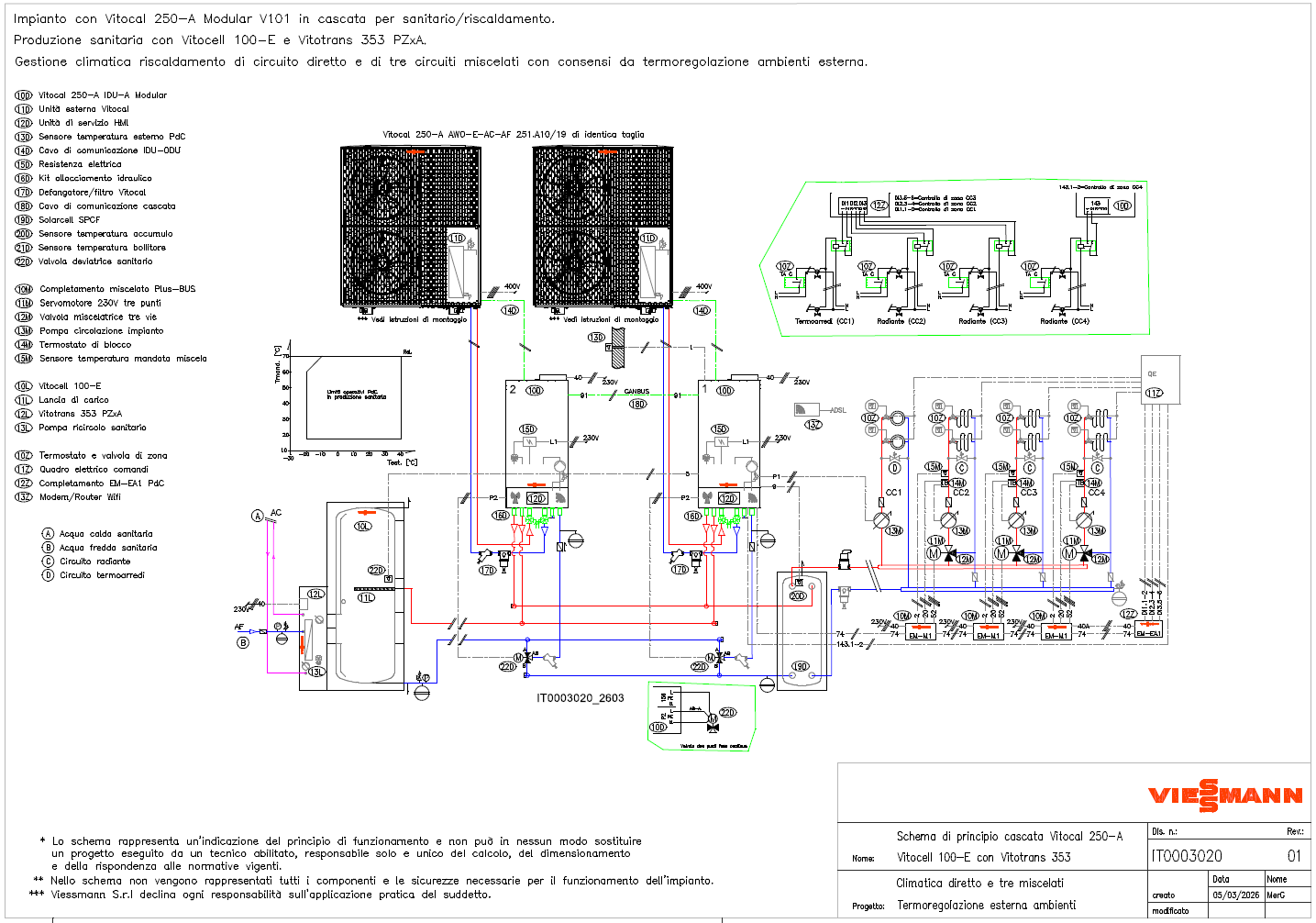The width and height of the screenshot is (1316, 923).
Task: Select the "Radiante (CC3)" caption
Action: pyautogui.click(x=983, y=321)
